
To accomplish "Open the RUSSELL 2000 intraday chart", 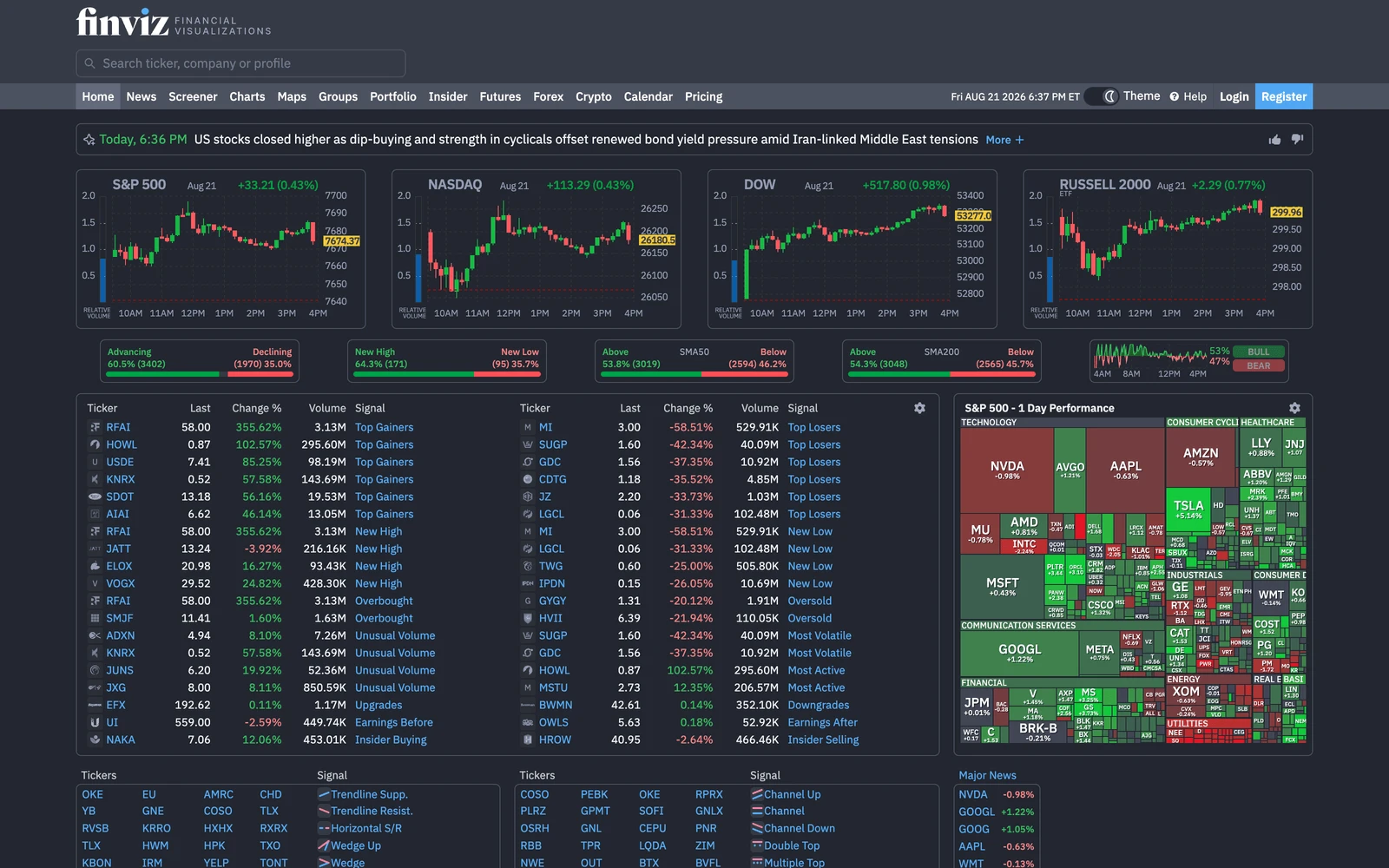I will [x=1168, y=249].
